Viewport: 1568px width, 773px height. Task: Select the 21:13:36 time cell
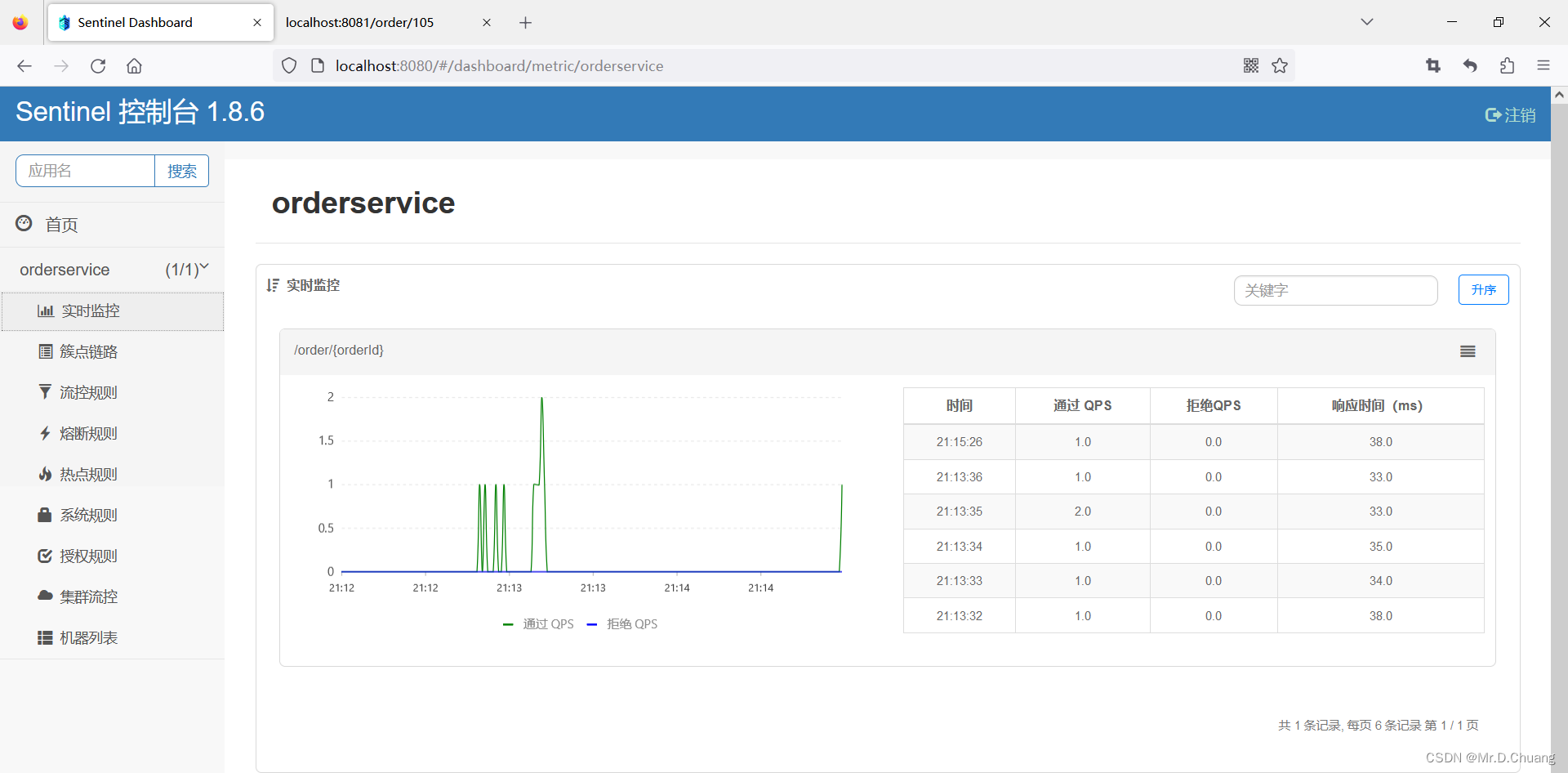pyautogui.click(x=960, y=477)
